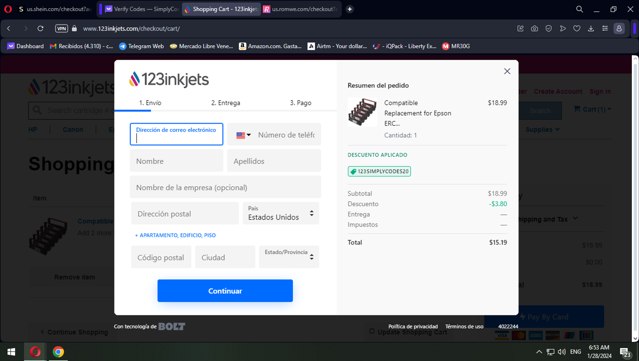Open the iQPack Liberty Express bookmark

404,46
